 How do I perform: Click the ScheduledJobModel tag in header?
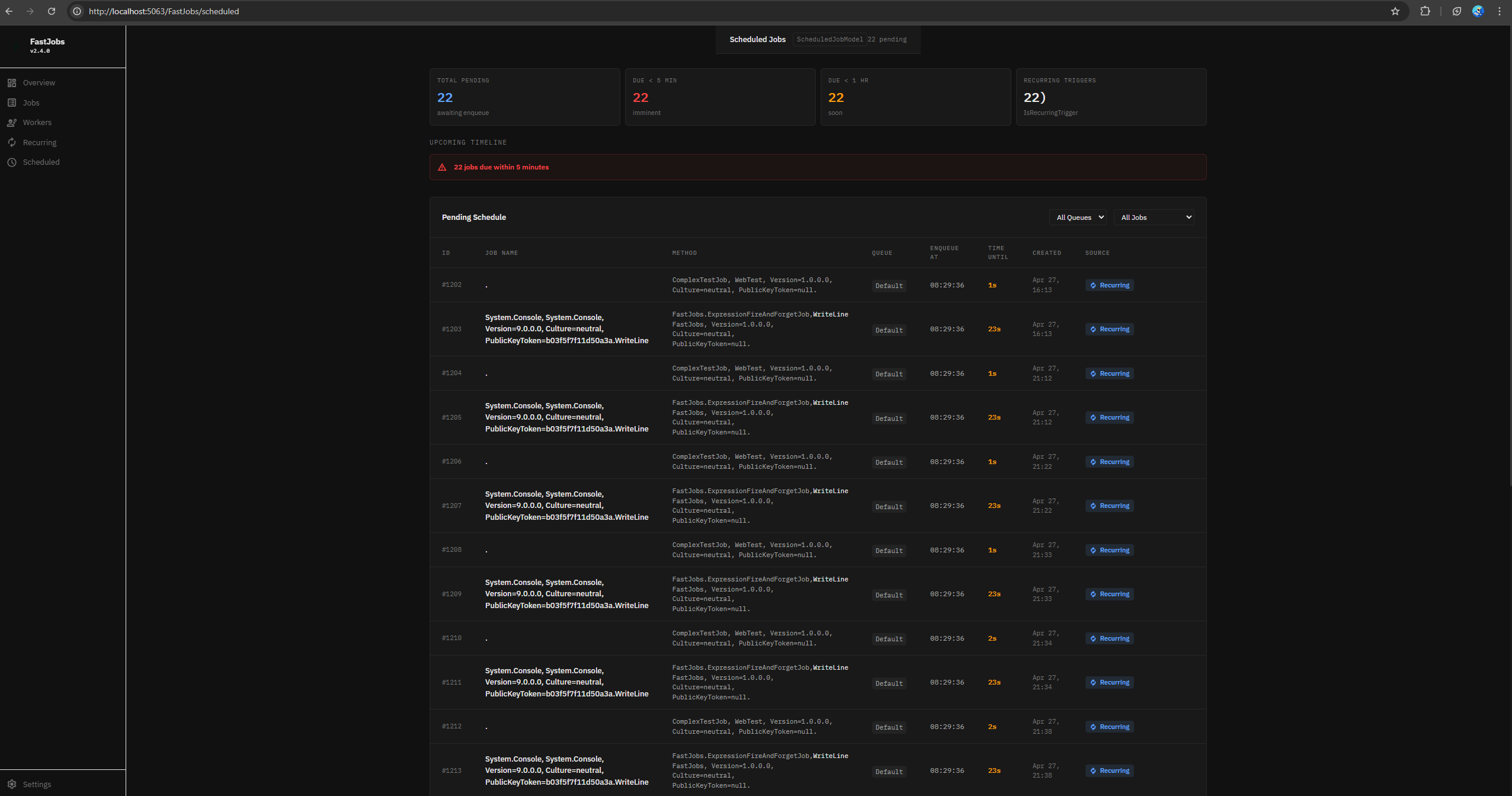[829, 40]
